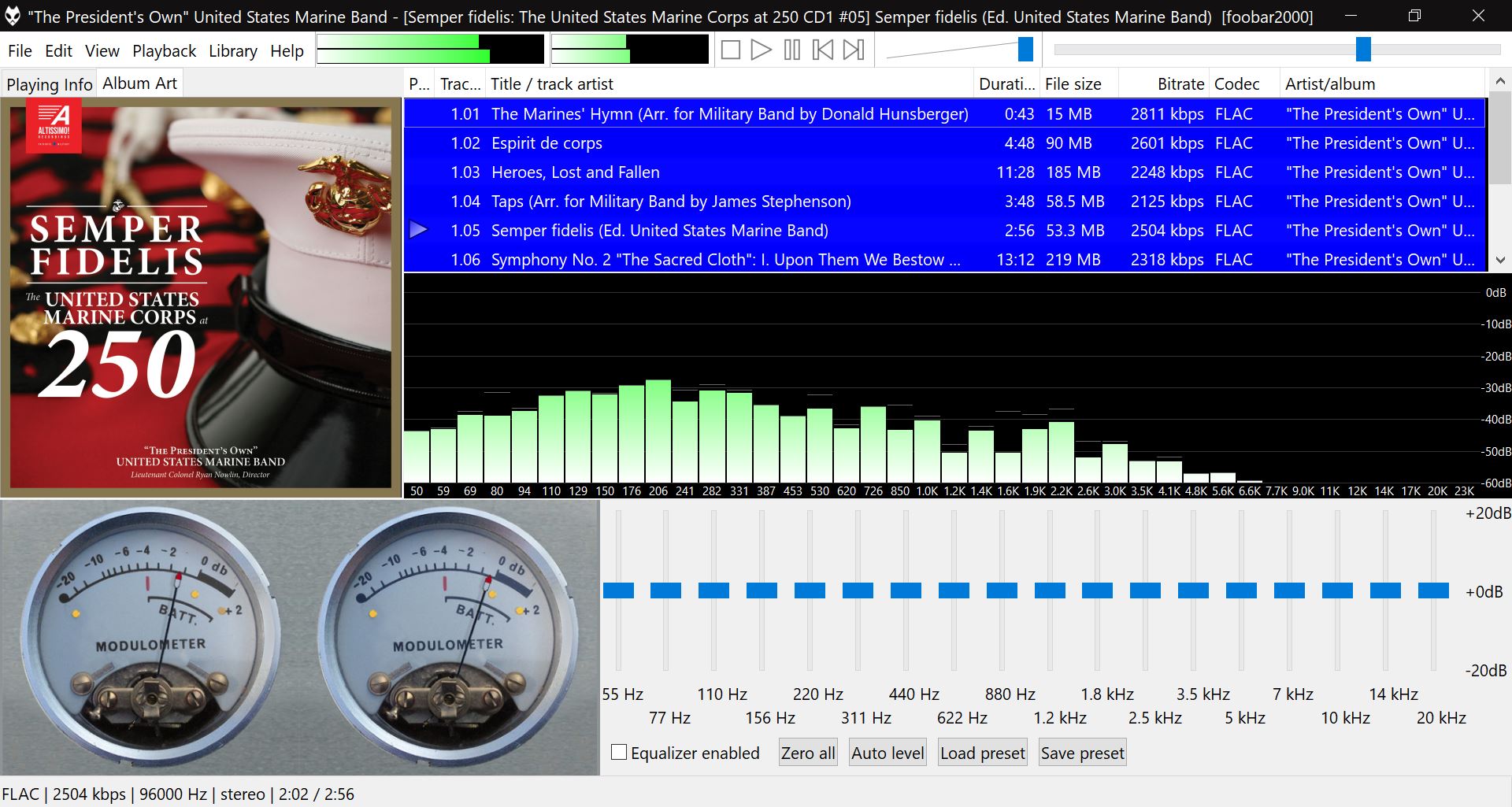Screen dimensions: 1512x807
Task: Switch to the Playing Info tab
Action: coord(49,84)
